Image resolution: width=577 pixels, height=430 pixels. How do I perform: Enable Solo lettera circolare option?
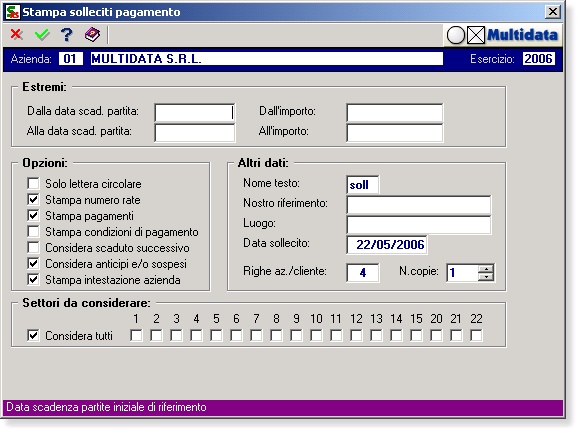(33, 183)
